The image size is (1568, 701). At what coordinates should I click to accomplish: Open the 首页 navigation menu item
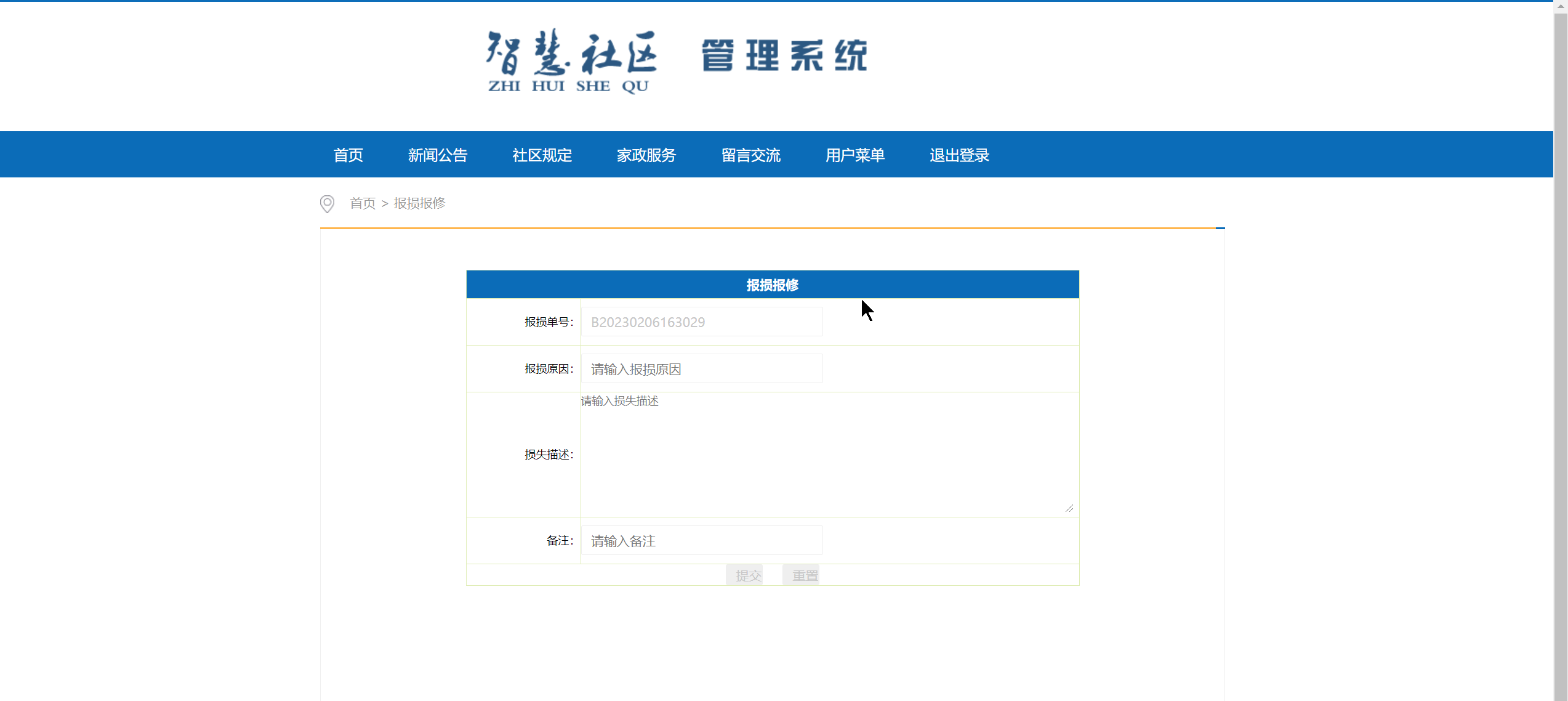348,155
